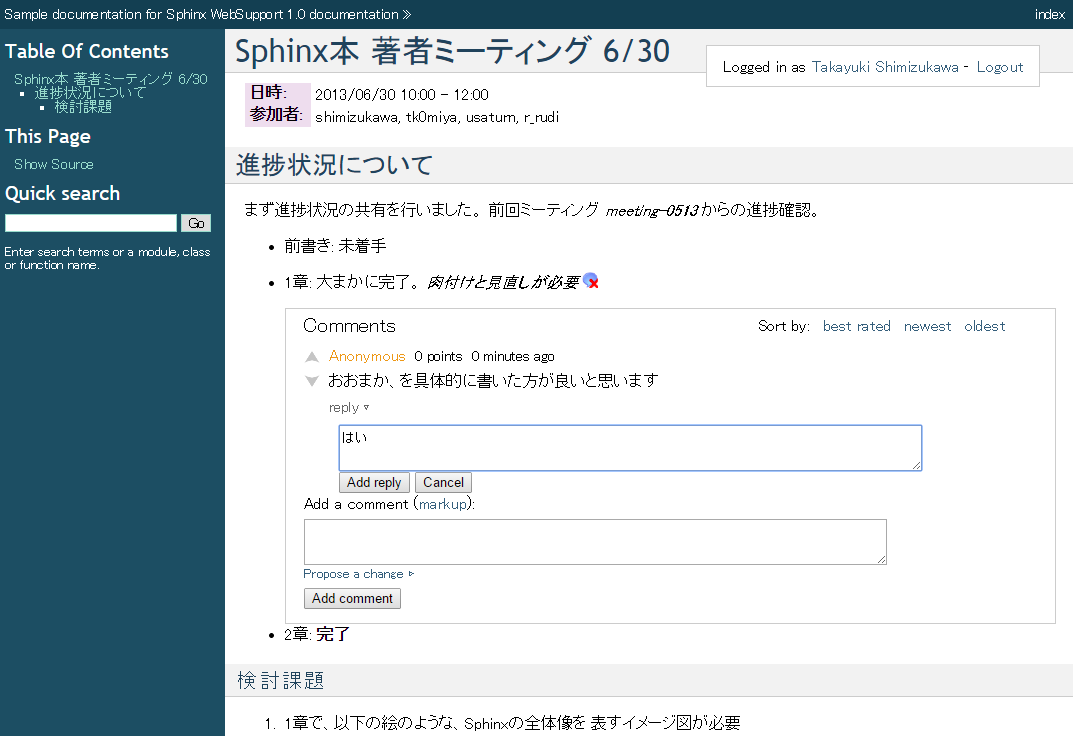Submit with Add comment button
Image resolution: width=1073 pixels, height=736 pixels.
pyautogui.click(x=352, y=599)
